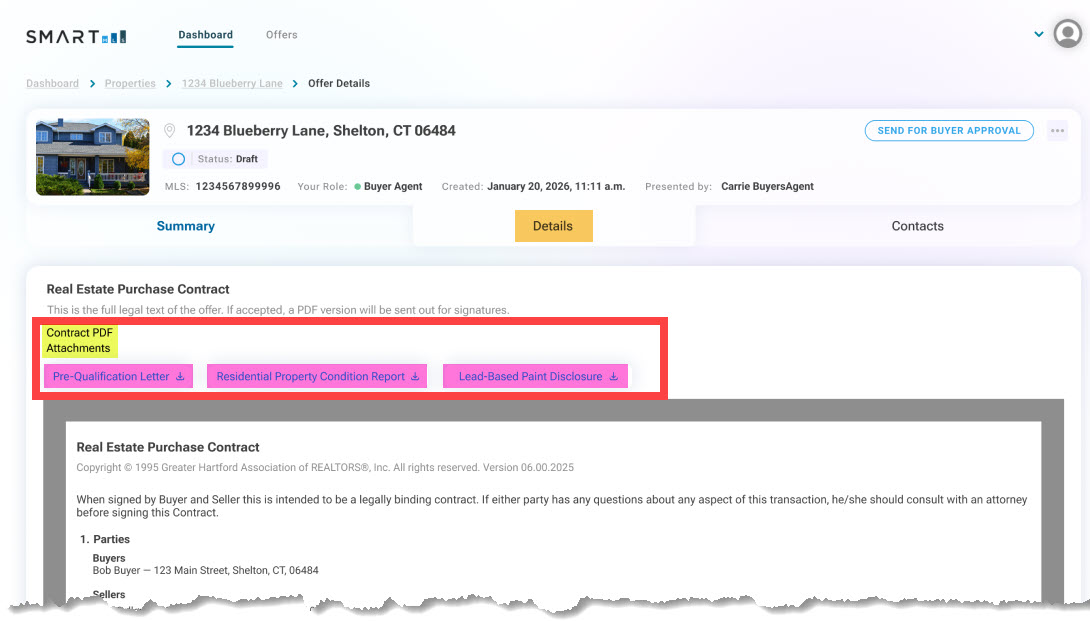Click the download icon on Lead-Based Paint Disclosure
The width and height of the screenshot is (1090, 621).
[x=614, y=376]
